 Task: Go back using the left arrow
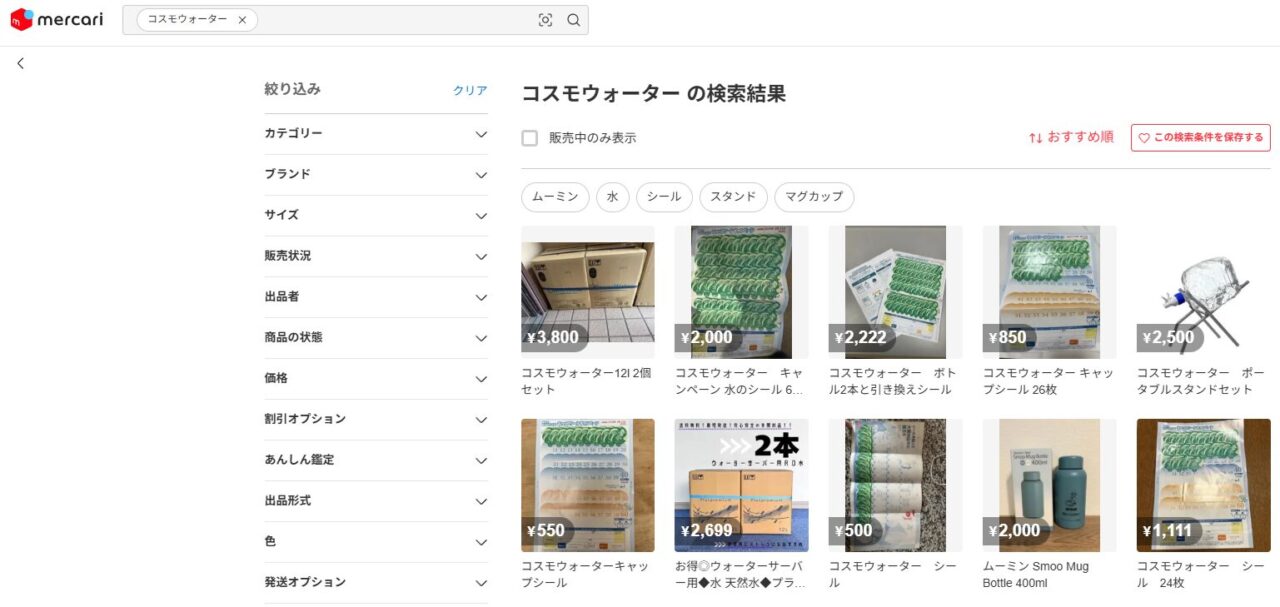click(21, 63)
